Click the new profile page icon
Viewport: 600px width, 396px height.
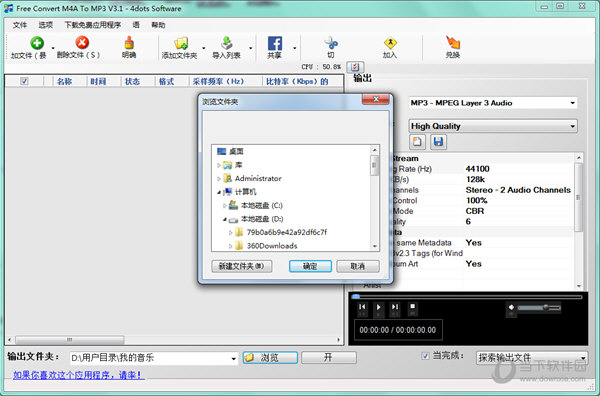click(417, 142)
